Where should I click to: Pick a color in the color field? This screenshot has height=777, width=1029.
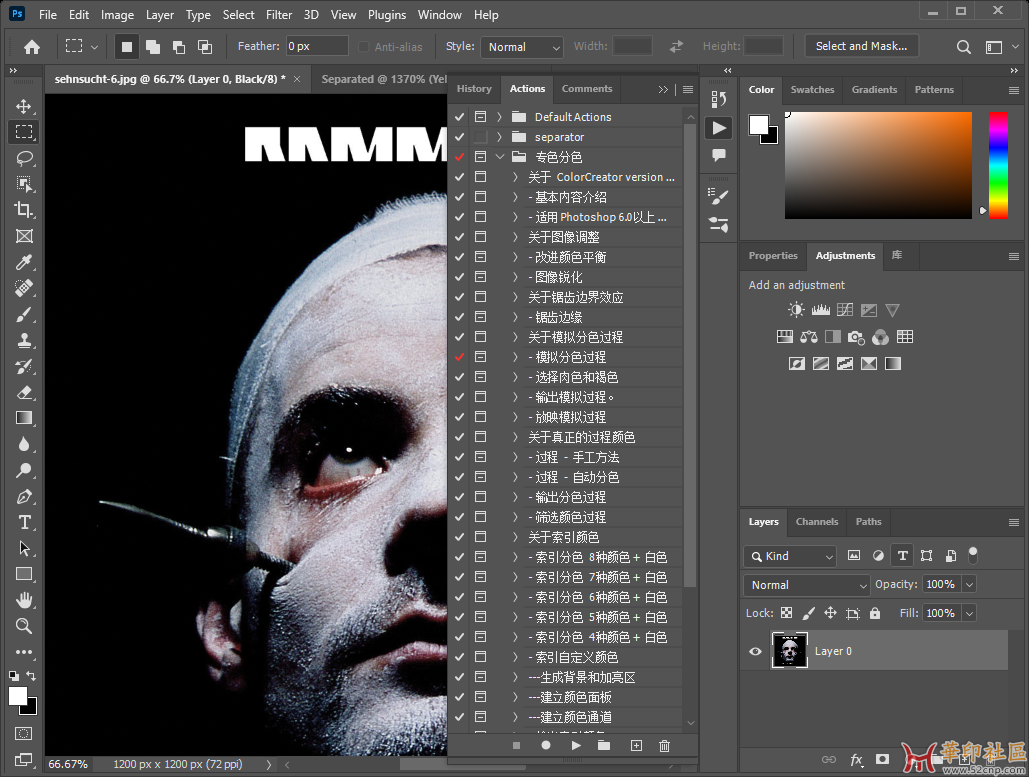[x=878, y=165]
